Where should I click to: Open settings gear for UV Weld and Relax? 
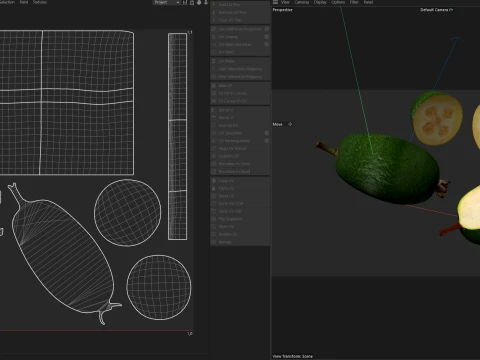[x=267, y=44]
